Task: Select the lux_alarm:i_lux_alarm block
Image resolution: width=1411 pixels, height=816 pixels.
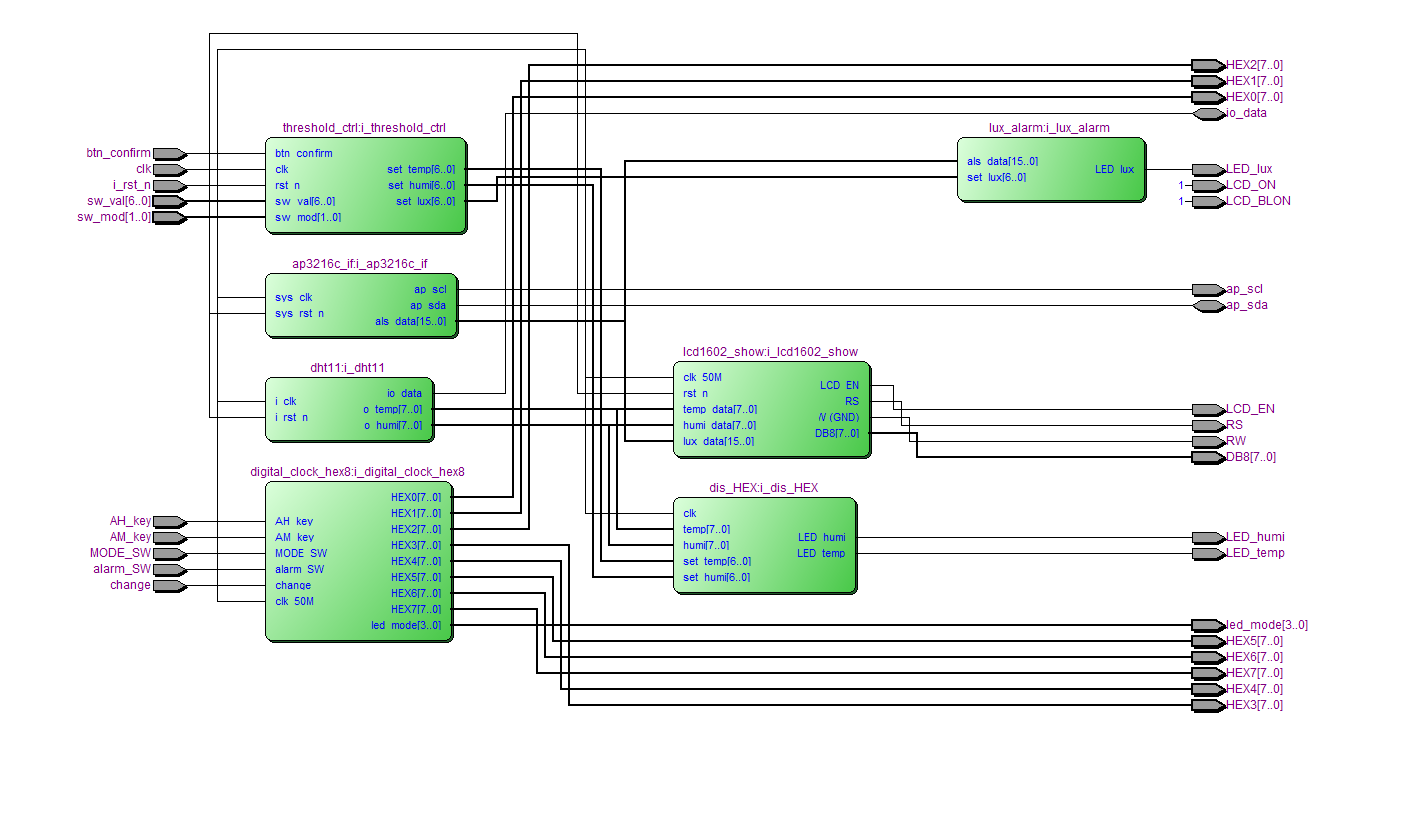Action: point(1052,169)
